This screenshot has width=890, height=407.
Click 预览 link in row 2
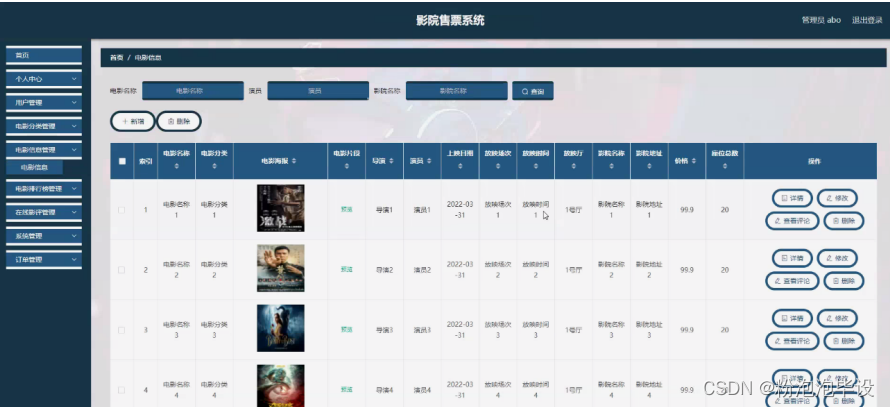coord(346,270)
